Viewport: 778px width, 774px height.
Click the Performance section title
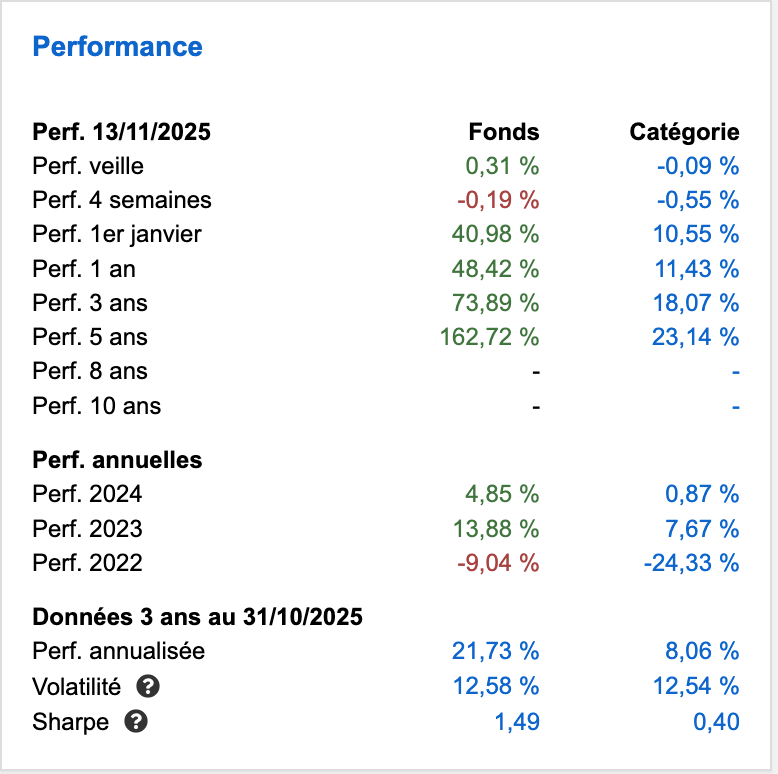pyautogui.click(x=118, y=47)
